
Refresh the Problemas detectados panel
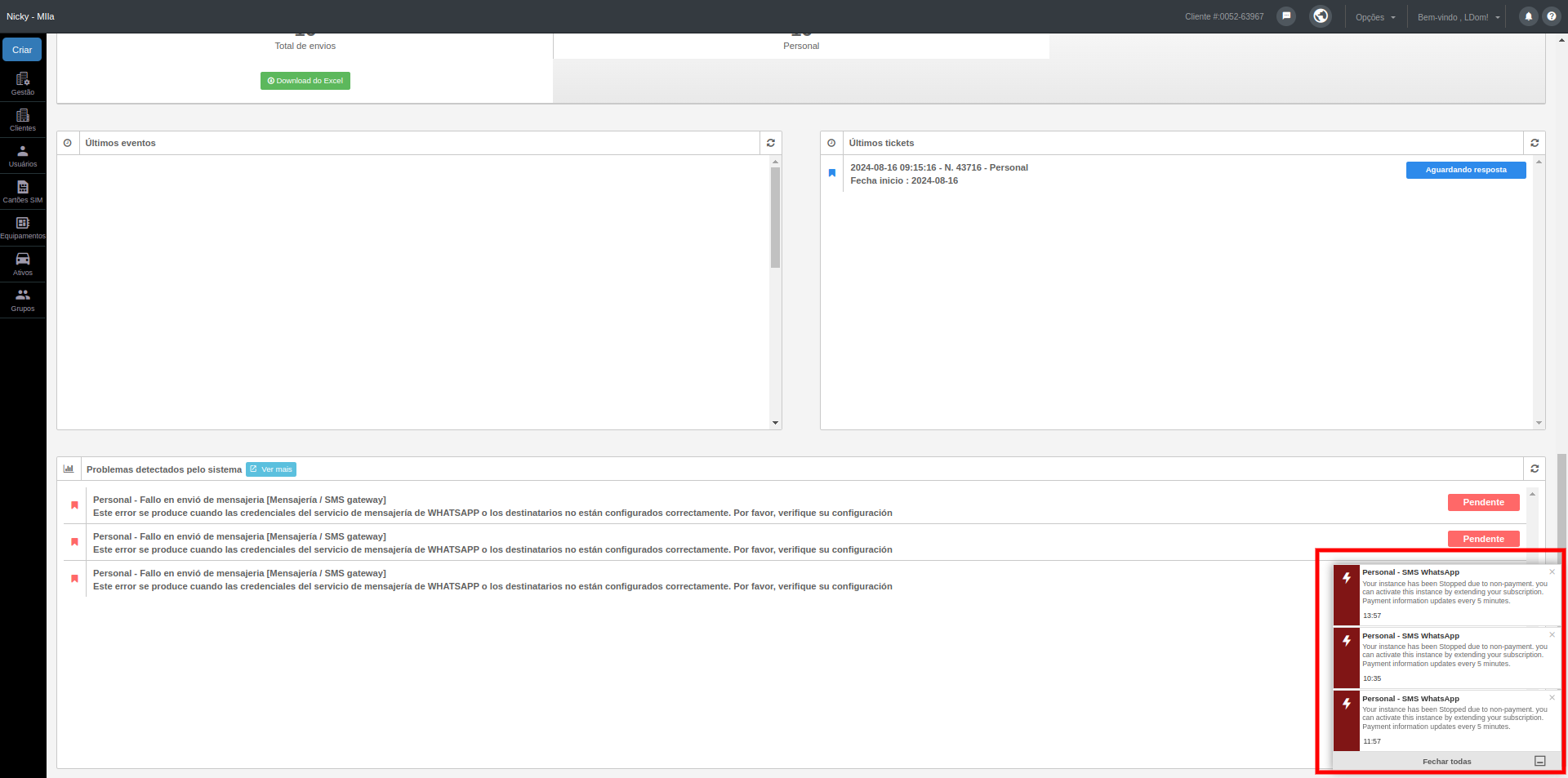[1535, 469]
